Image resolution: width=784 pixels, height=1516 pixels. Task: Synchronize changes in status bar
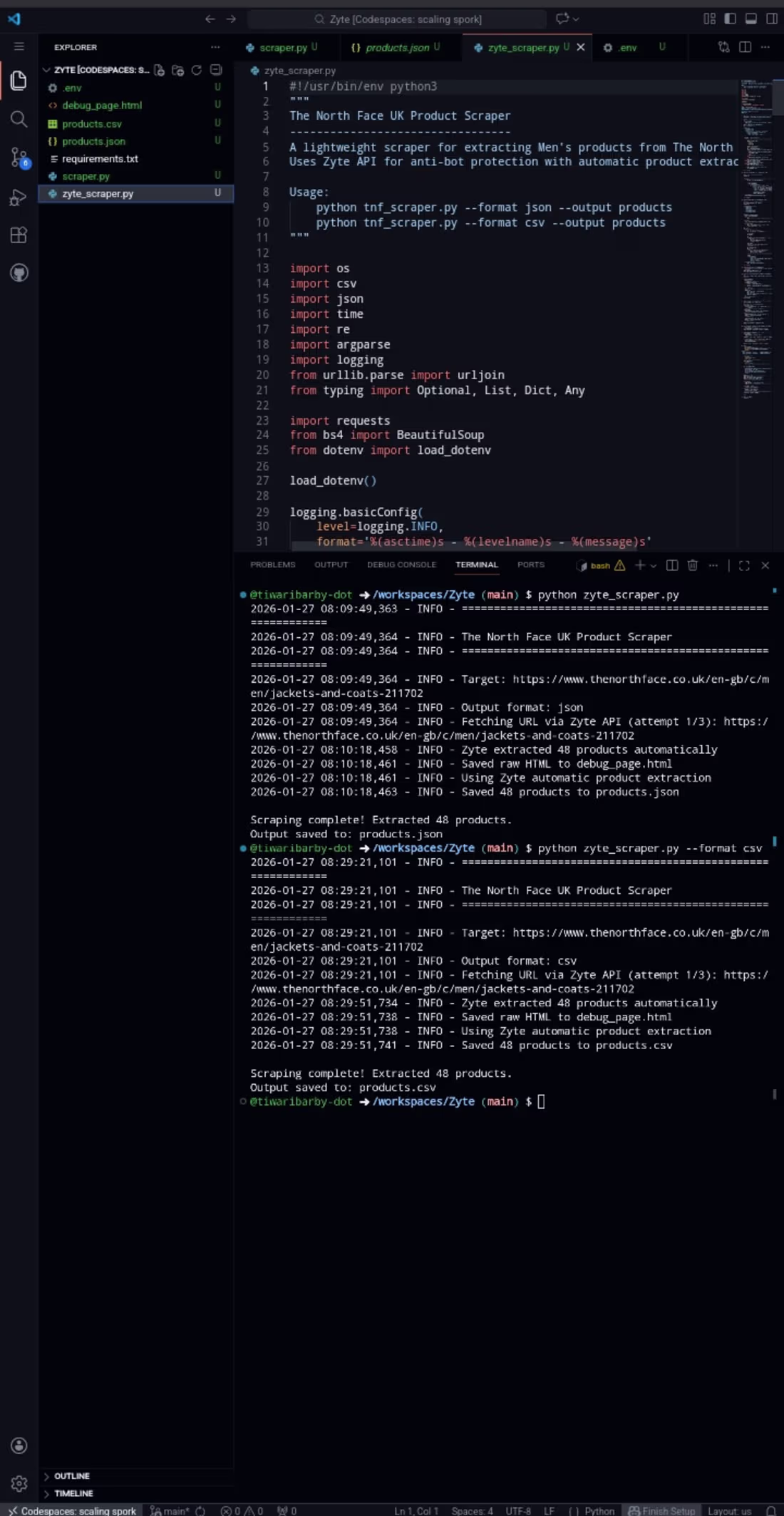200,1510
